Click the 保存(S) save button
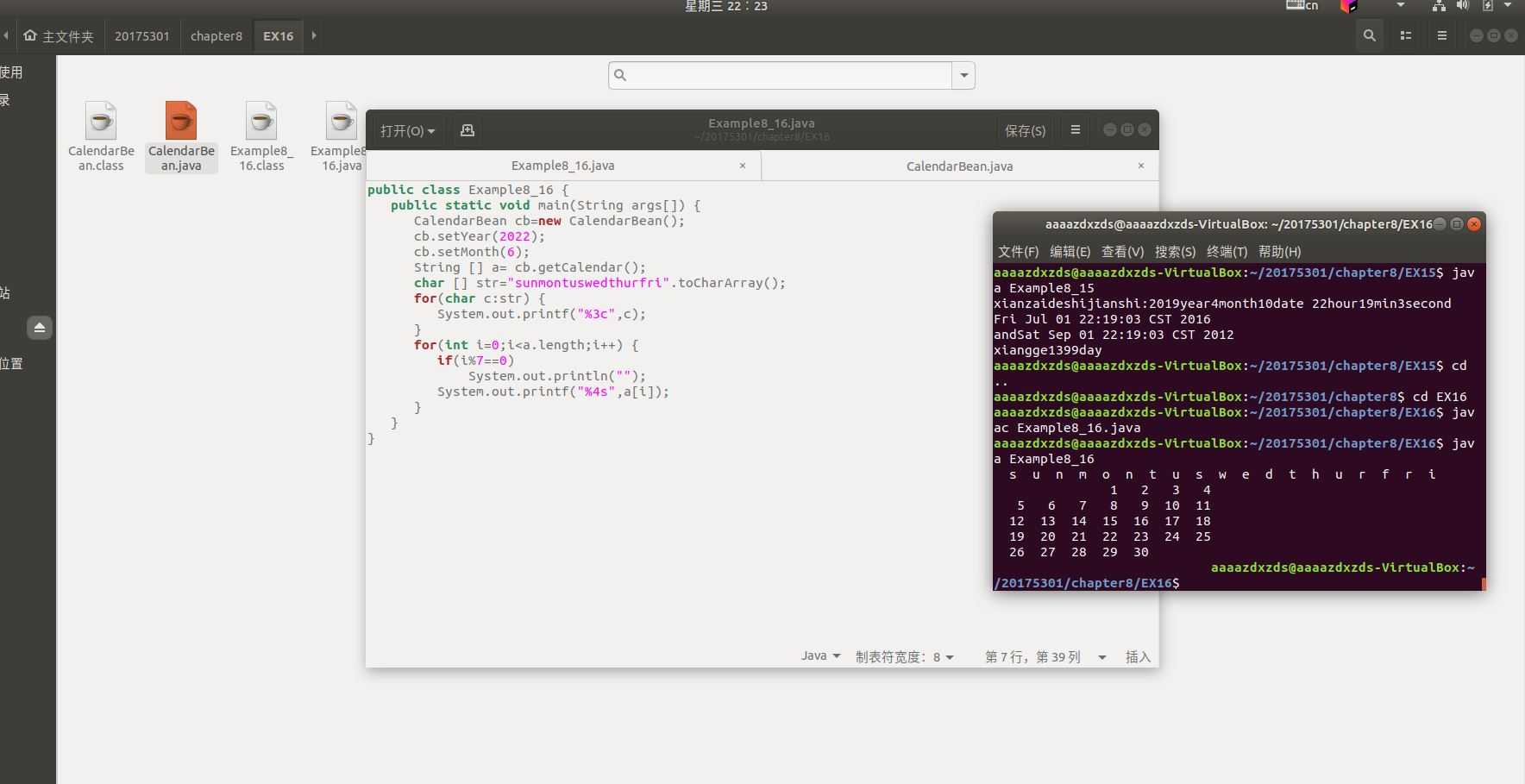Viewport: 1525px width, 784px height. [x=1025, y=130]
